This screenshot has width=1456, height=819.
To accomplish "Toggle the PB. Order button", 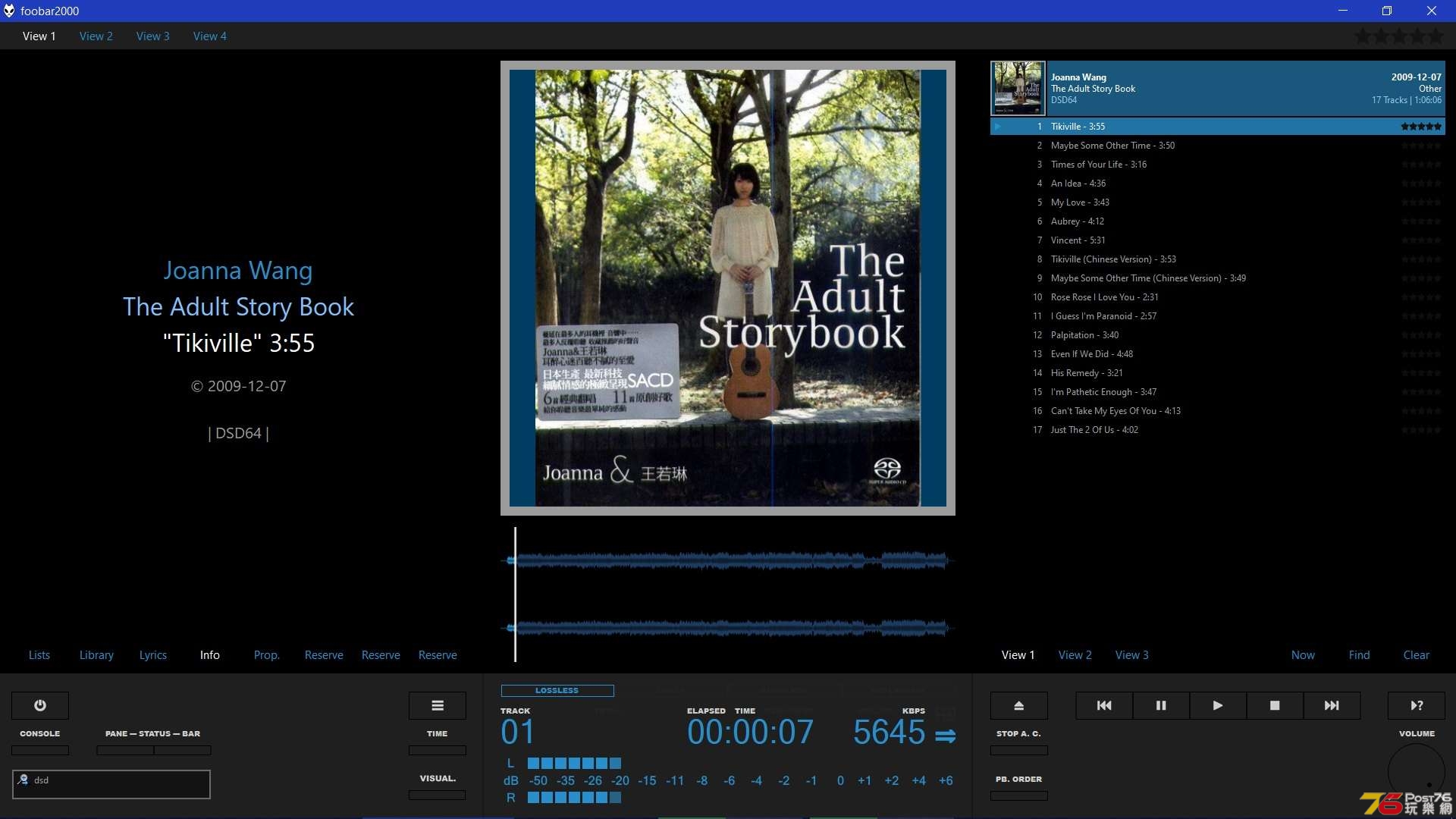I will click(1019, 795).
